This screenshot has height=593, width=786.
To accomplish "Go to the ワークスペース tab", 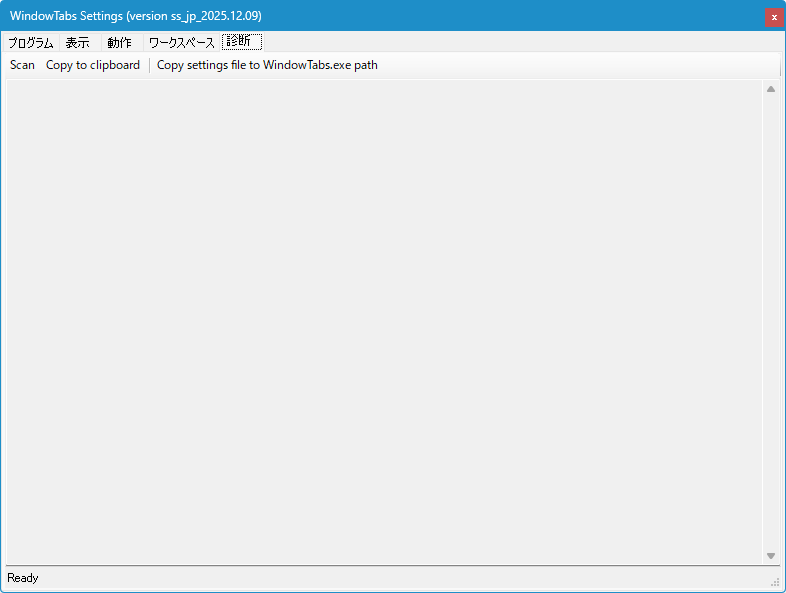I will (x=181, y=43).
